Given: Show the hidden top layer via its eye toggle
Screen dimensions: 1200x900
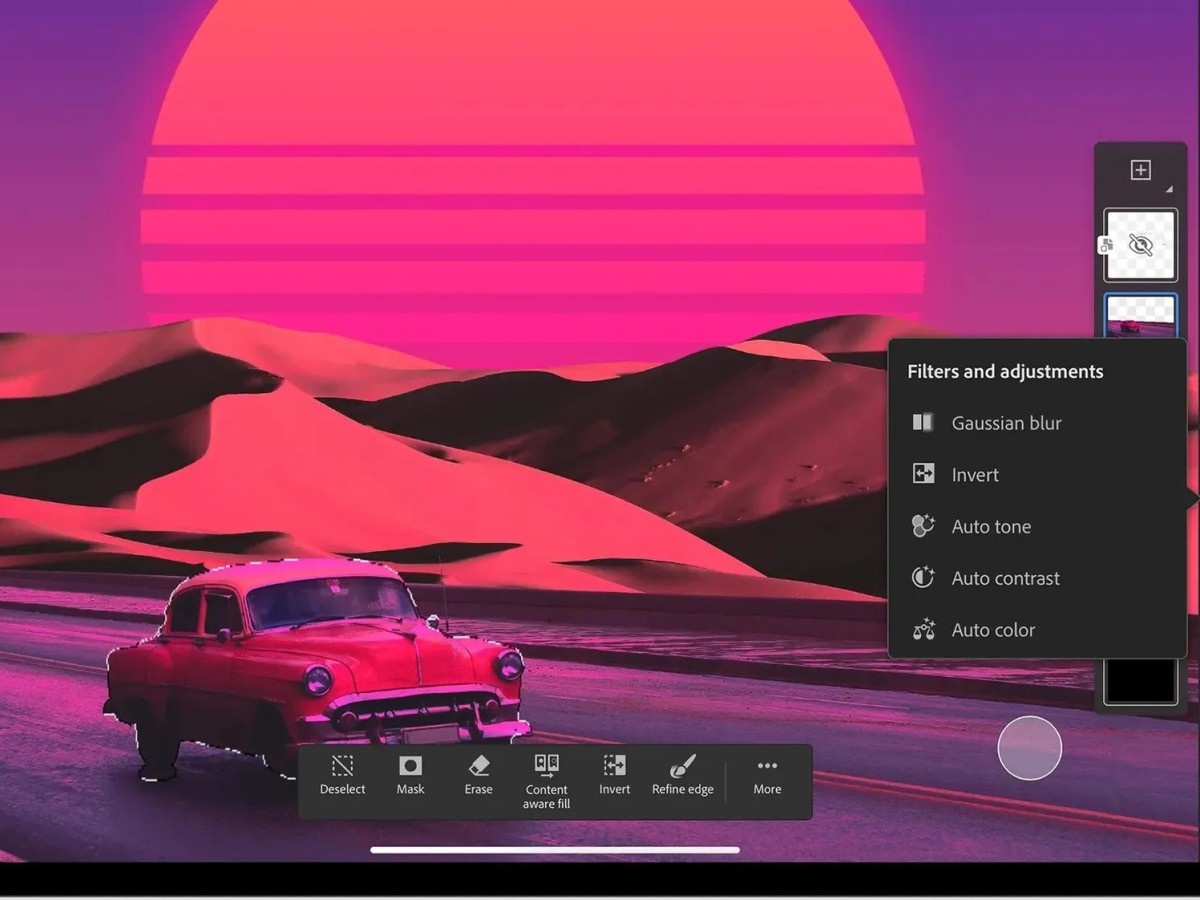Looking at the screenshot, I should coord(1141,244).
